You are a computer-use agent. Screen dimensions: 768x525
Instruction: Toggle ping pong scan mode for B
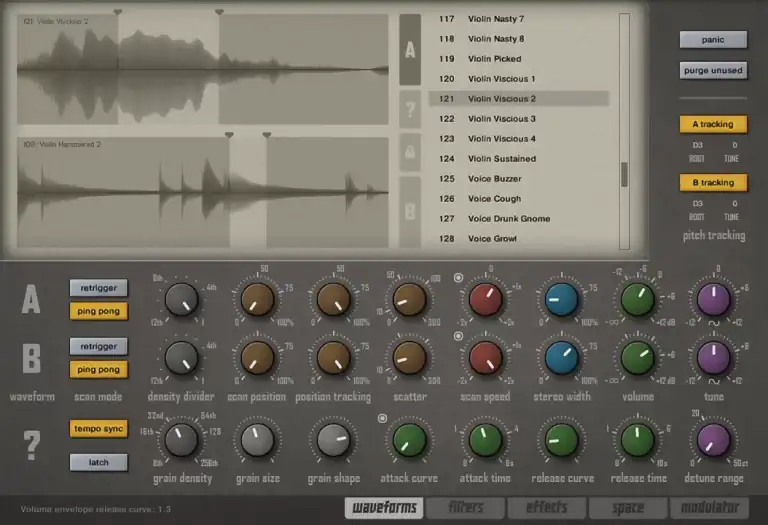coord(98,369)
